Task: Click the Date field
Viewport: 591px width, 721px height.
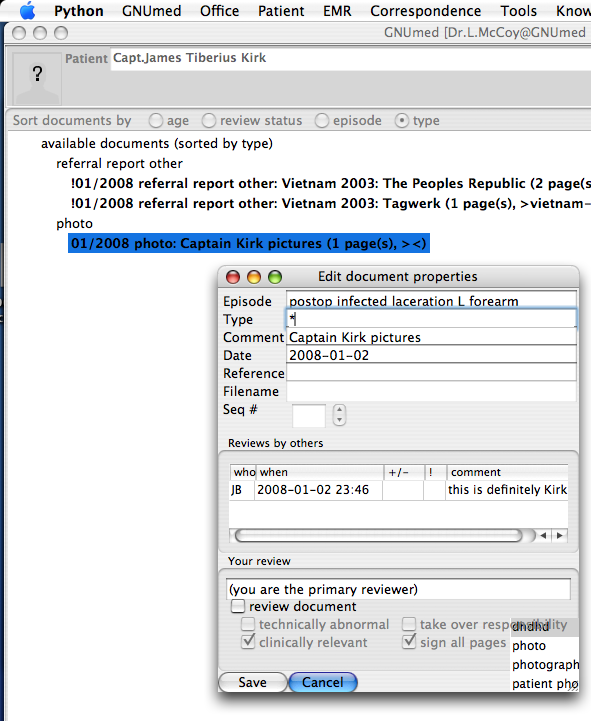Action: (431, 355)
